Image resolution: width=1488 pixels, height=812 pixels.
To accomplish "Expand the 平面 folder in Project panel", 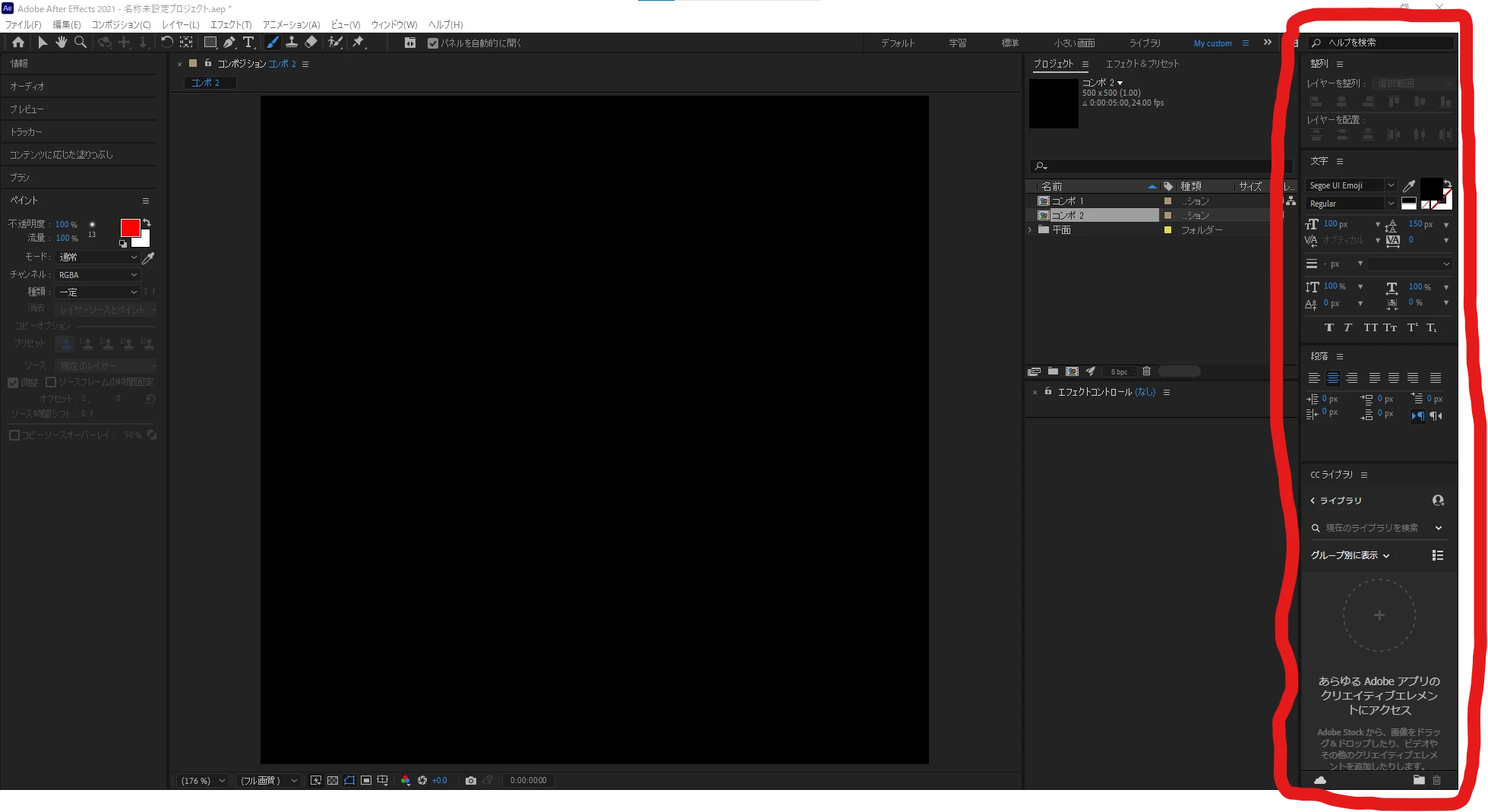I will tap(1030, 230).
